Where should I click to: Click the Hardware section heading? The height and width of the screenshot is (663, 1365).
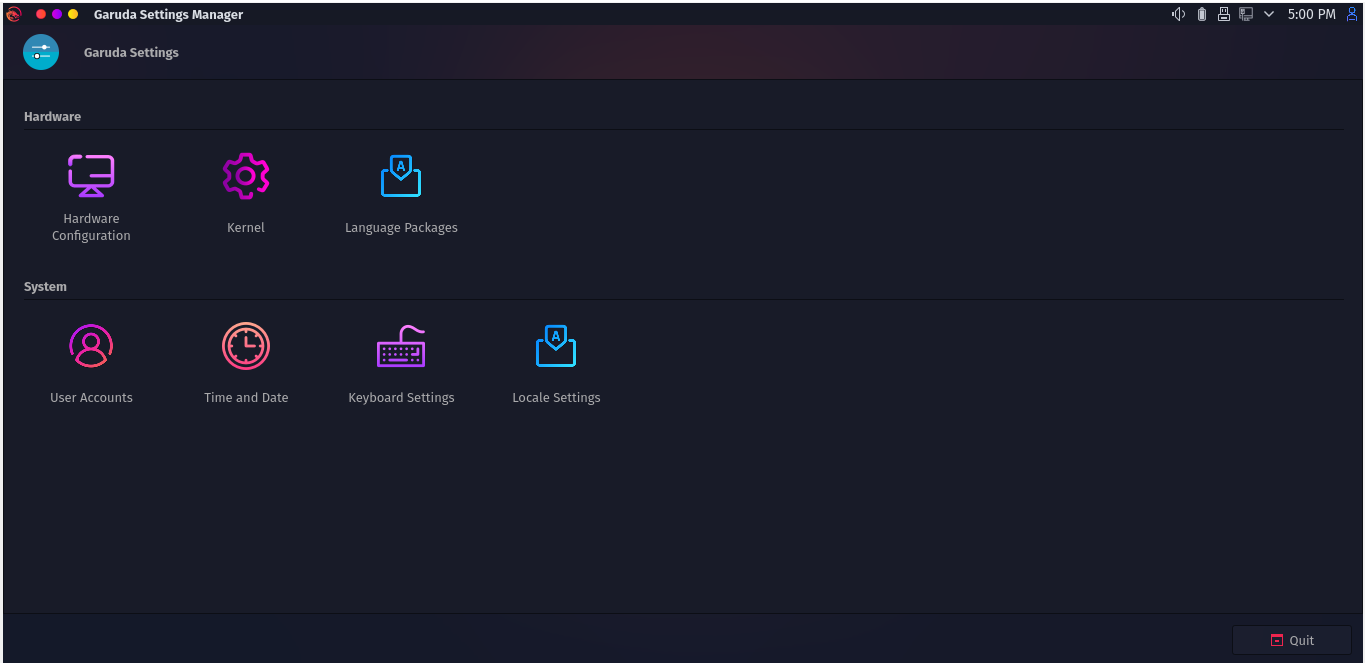pyautogui.click(x=52, y=117)
